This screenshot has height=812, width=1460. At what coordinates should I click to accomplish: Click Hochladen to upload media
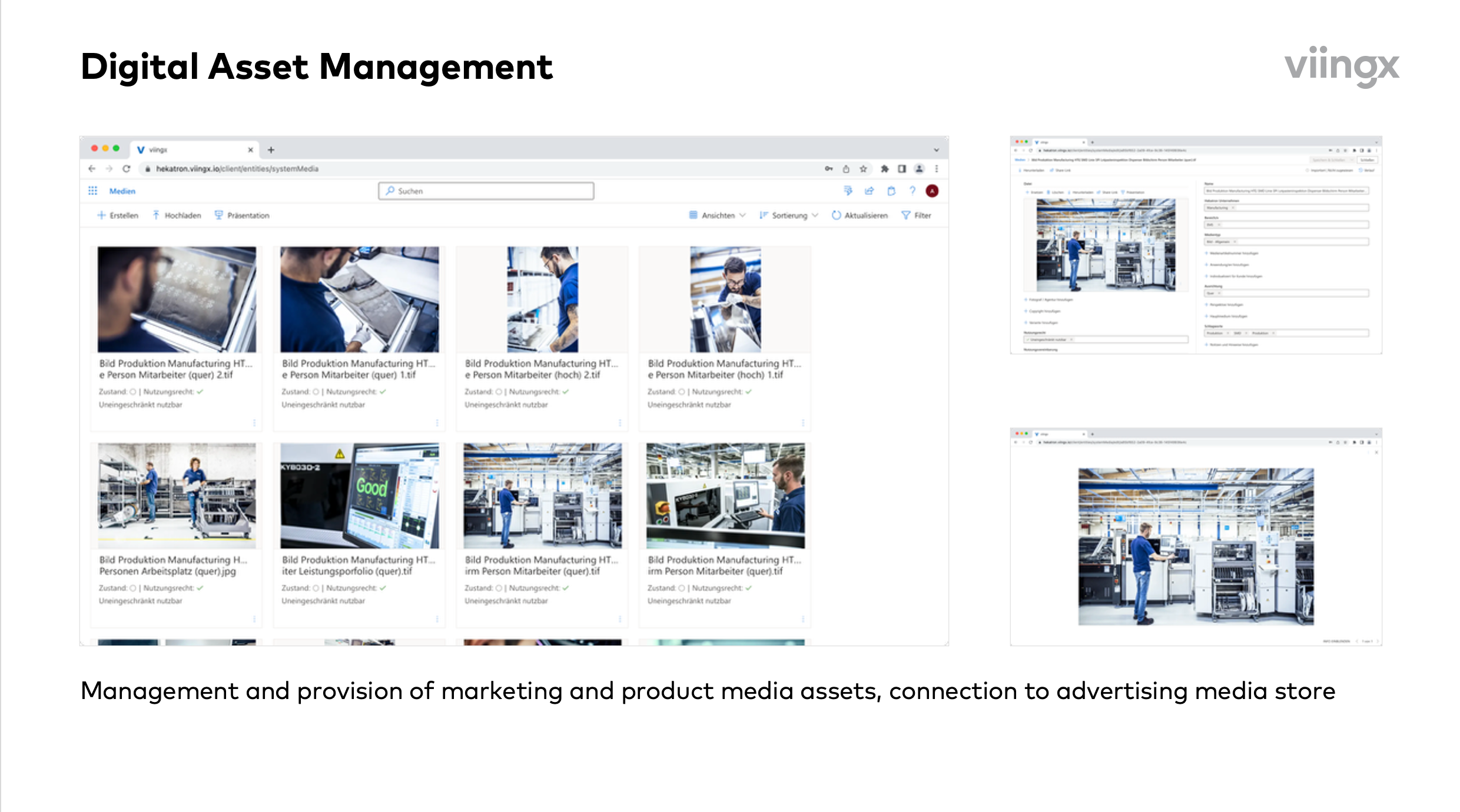(177, 215)
